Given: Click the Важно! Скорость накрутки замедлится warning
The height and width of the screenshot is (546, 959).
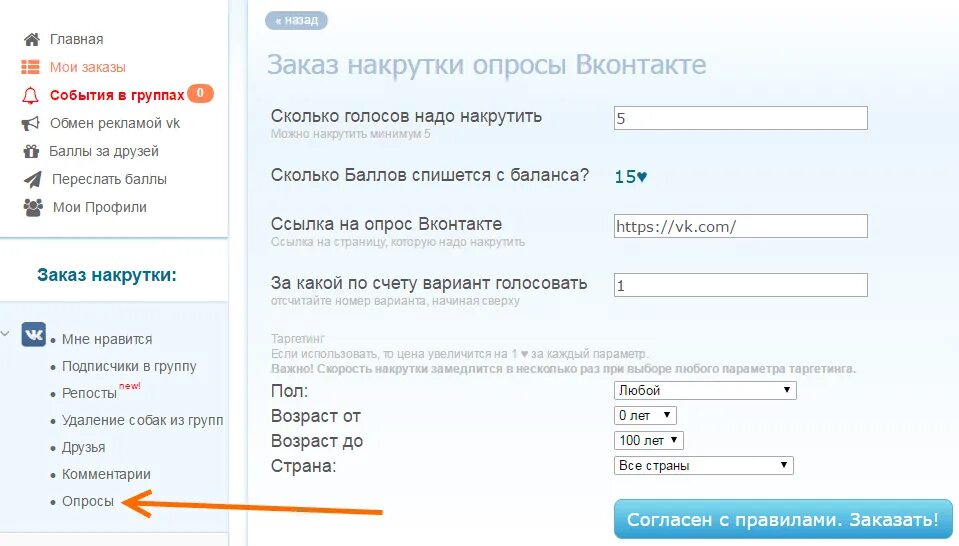Looking at the screenshot, I should [x=563, y=369].
